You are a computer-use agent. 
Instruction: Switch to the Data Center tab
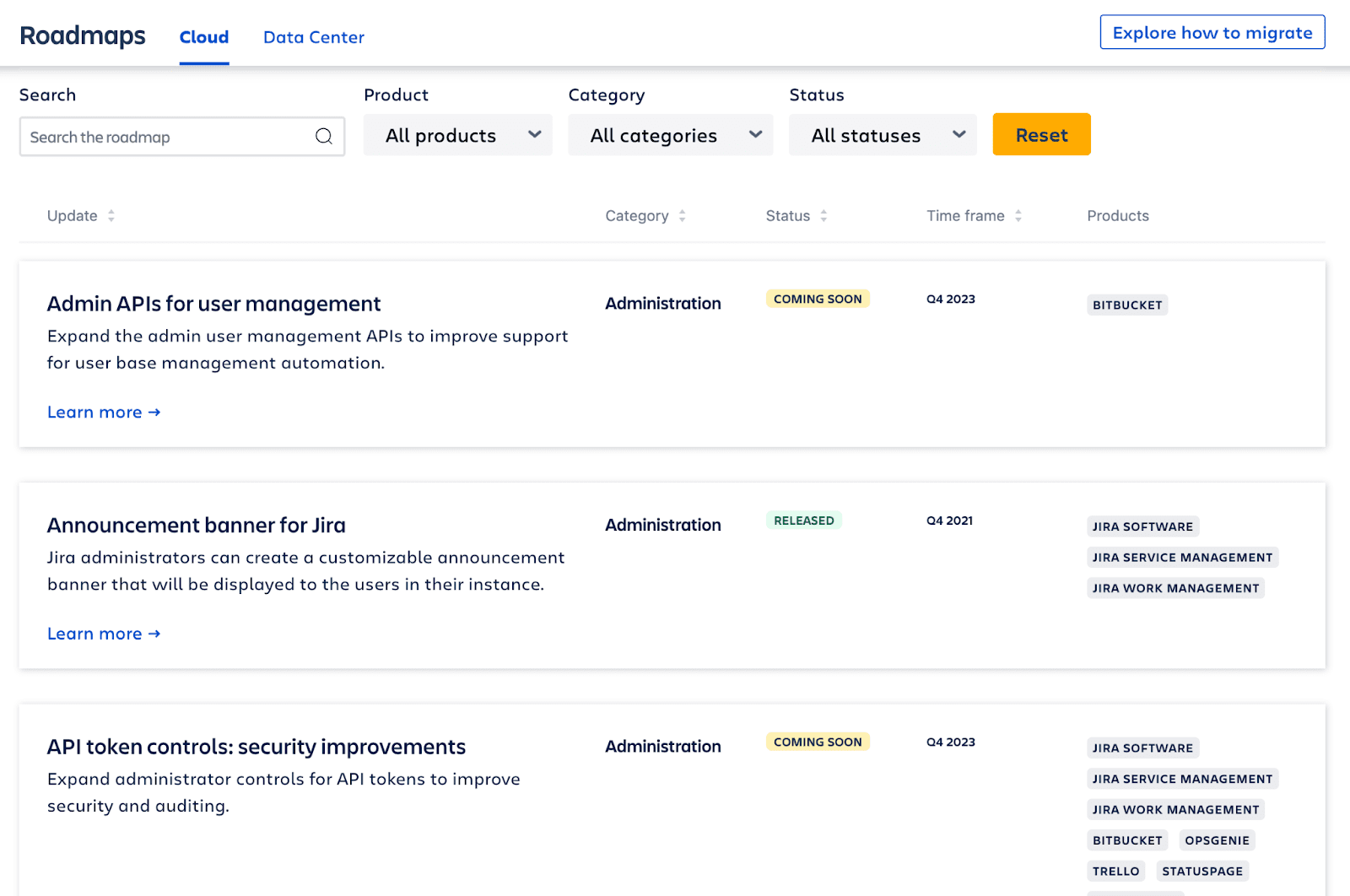coord(313,37)
